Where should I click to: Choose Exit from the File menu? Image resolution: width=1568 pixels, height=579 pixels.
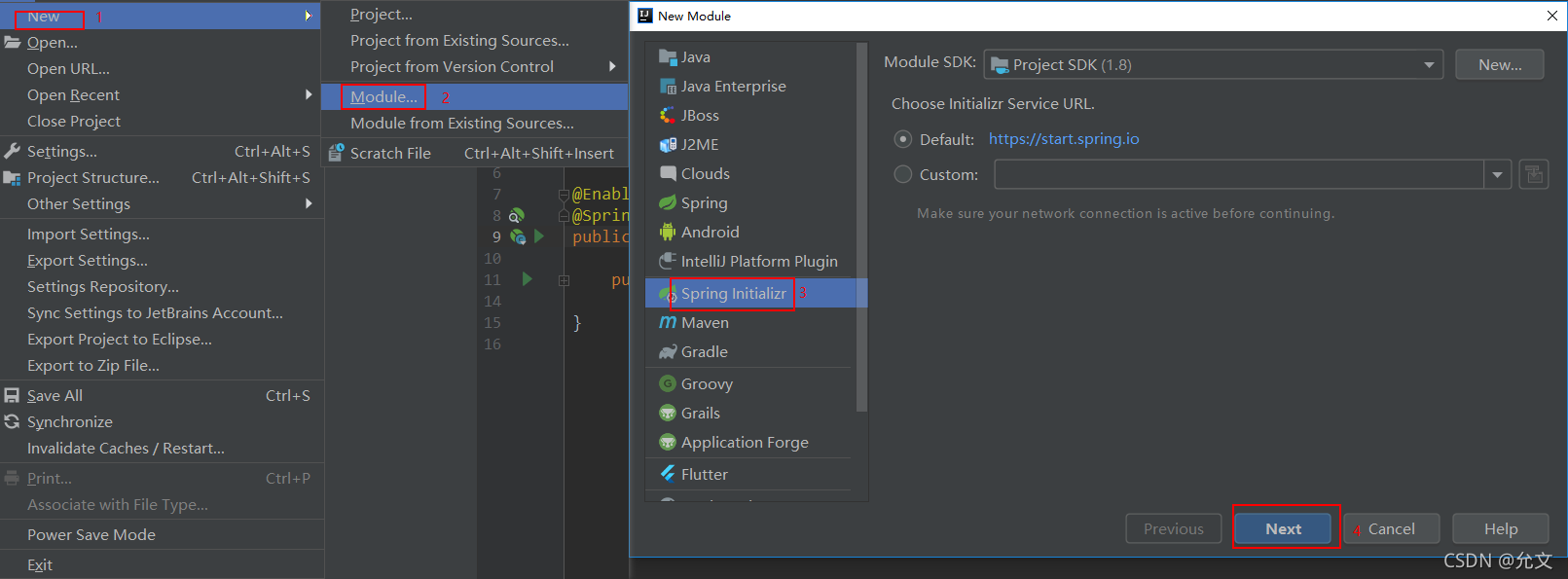[x=161, y=565]
